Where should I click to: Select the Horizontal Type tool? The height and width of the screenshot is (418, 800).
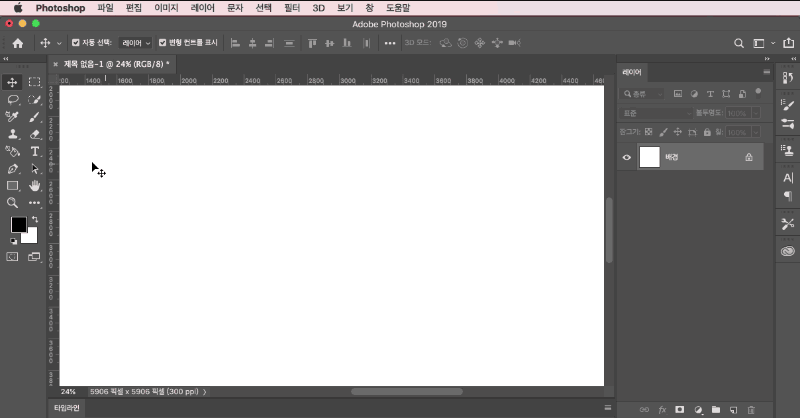(x=34, y=152)
